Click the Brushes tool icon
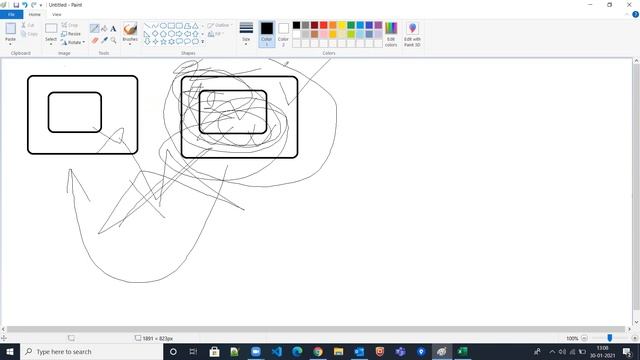This screenshot has height=360, width=640. pos(130,29)
